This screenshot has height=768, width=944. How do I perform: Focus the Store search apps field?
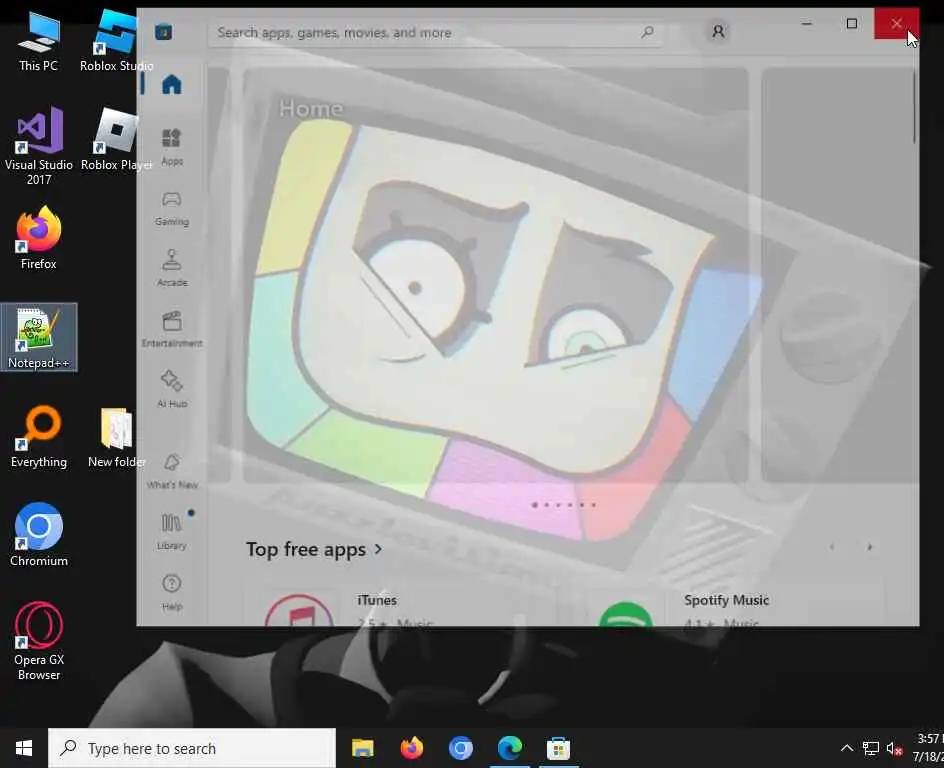click(436, 33)
